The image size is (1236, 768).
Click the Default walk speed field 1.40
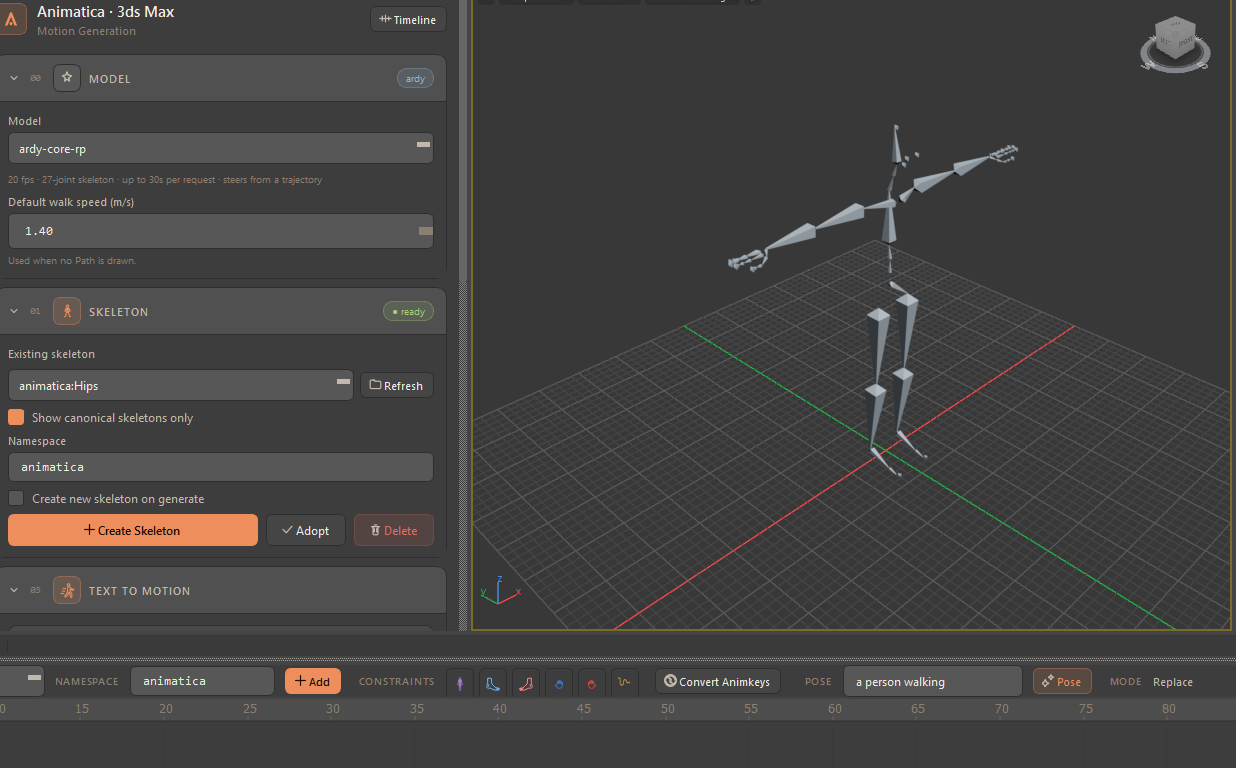coord(221,230)
